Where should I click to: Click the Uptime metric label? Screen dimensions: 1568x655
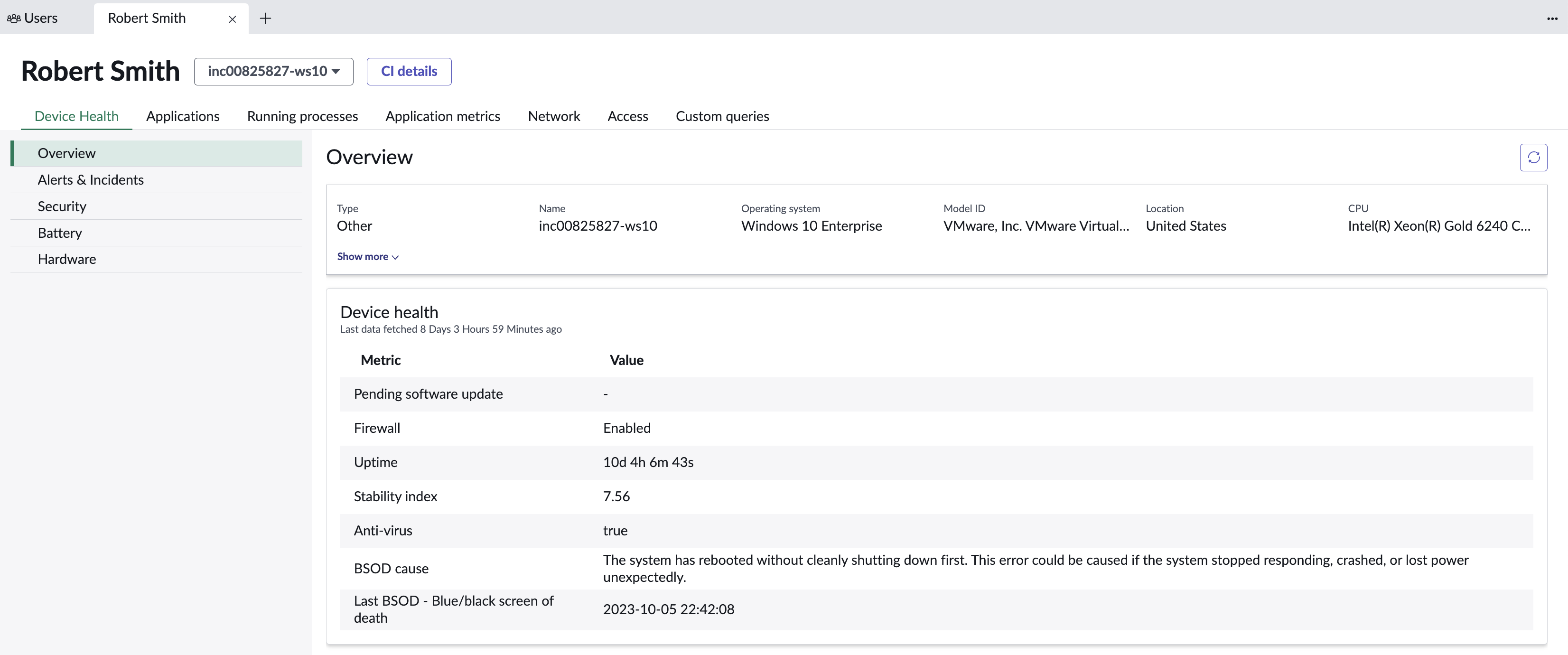tap(375, 462)
